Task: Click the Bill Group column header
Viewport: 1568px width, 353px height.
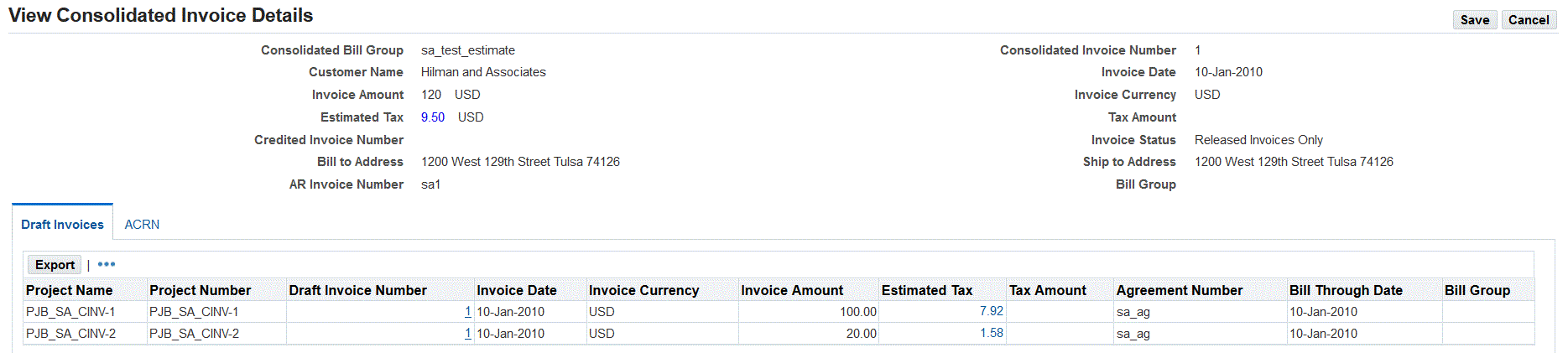Action: pos(1477,290)
